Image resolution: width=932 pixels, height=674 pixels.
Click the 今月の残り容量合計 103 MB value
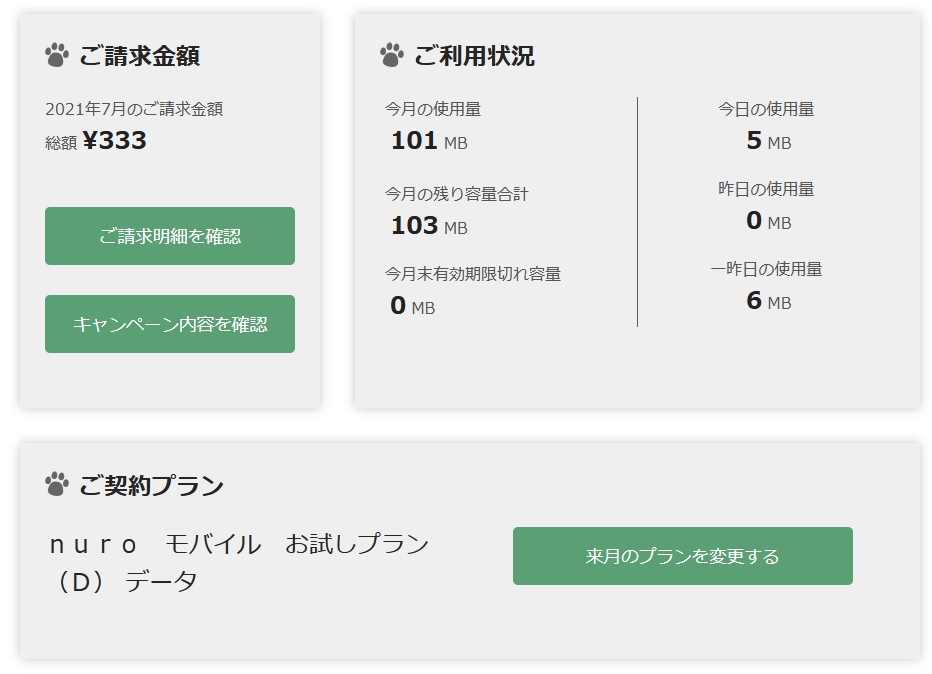click(428, 226)
